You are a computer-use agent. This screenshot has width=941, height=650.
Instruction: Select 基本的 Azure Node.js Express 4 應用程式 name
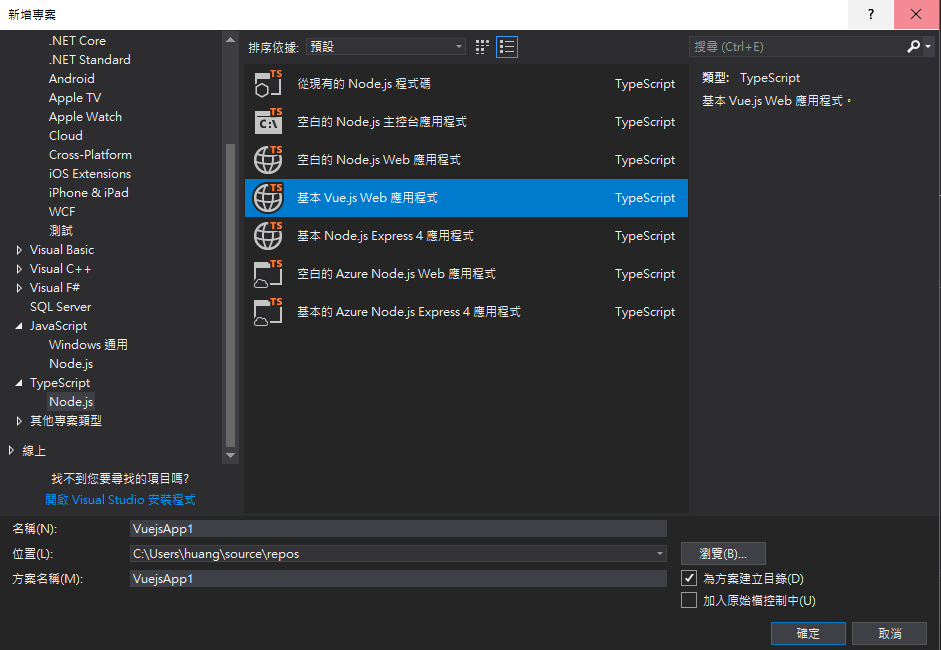(x=409, y=312)
